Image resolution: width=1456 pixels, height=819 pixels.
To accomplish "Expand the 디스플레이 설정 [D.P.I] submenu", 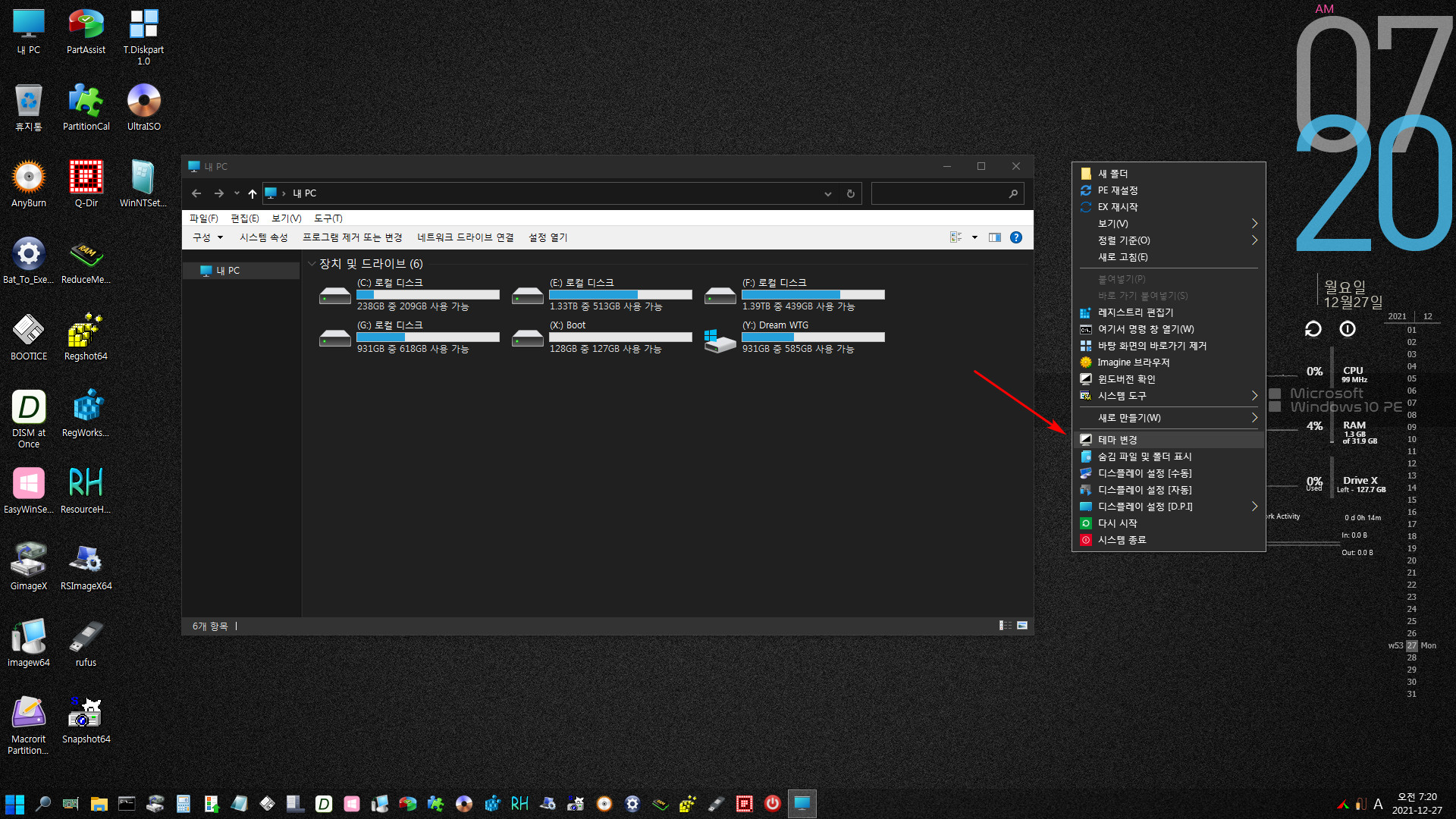I will tap(1169, 507).
